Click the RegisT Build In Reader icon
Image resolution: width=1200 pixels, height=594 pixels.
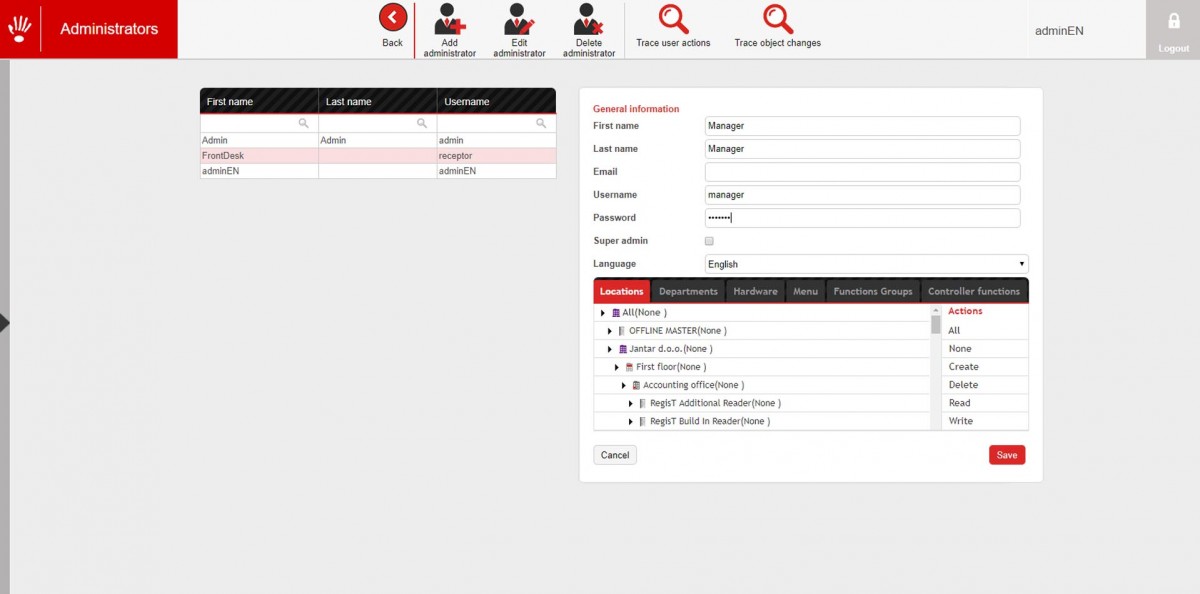643,421
